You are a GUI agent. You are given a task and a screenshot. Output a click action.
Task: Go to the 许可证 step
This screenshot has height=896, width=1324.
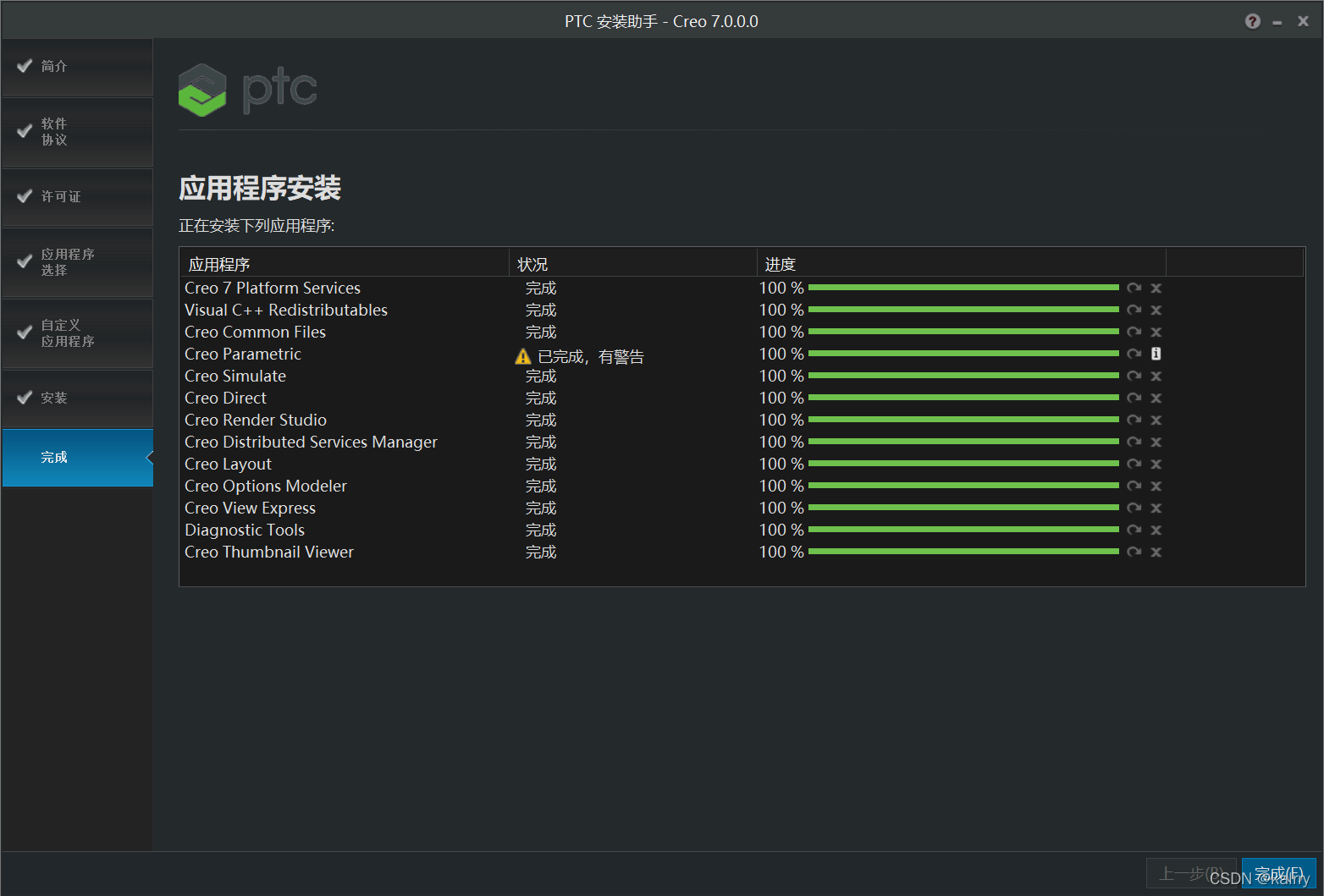[x=77, y=197]
